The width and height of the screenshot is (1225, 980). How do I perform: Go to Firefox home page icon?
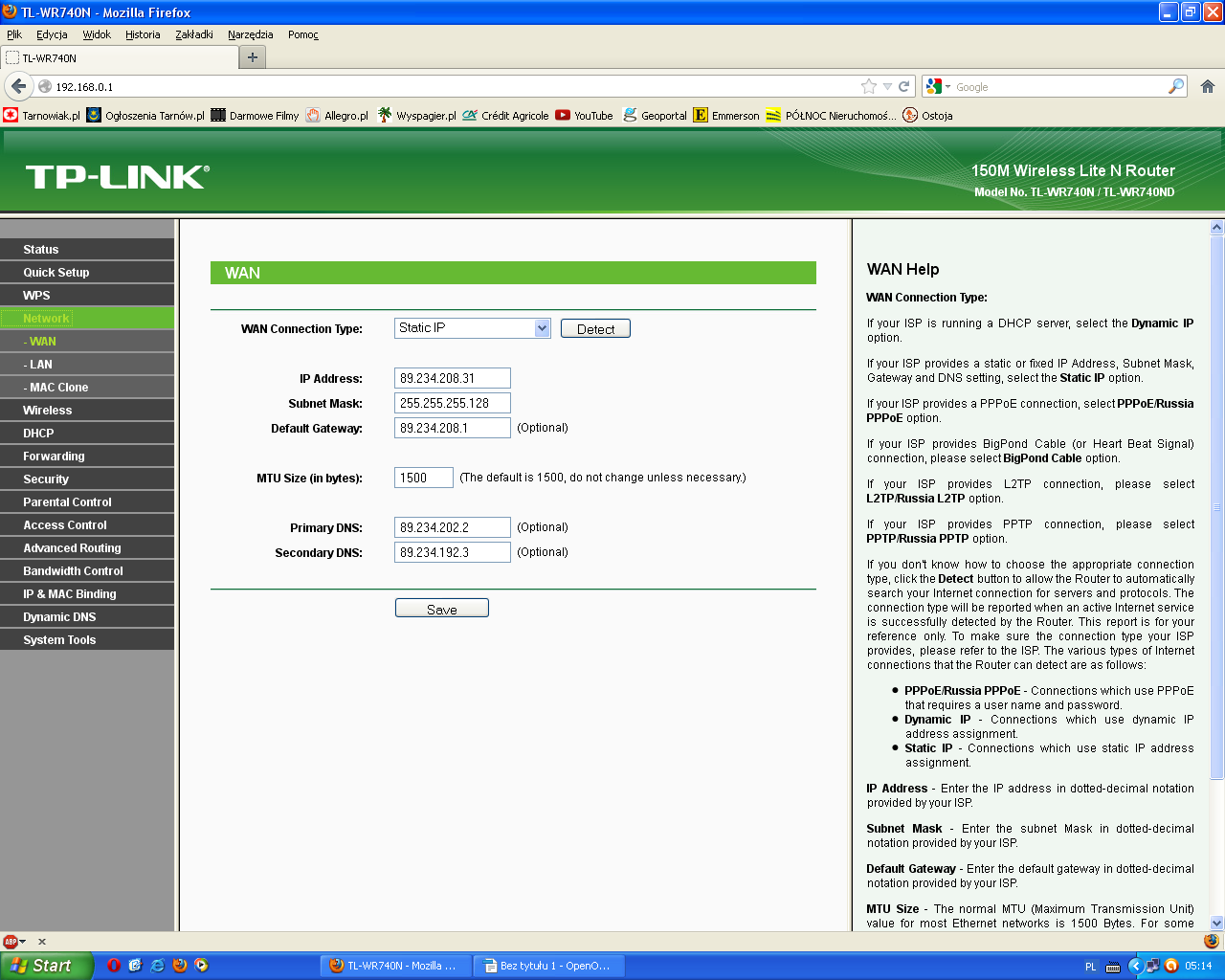click(1208, 86)
